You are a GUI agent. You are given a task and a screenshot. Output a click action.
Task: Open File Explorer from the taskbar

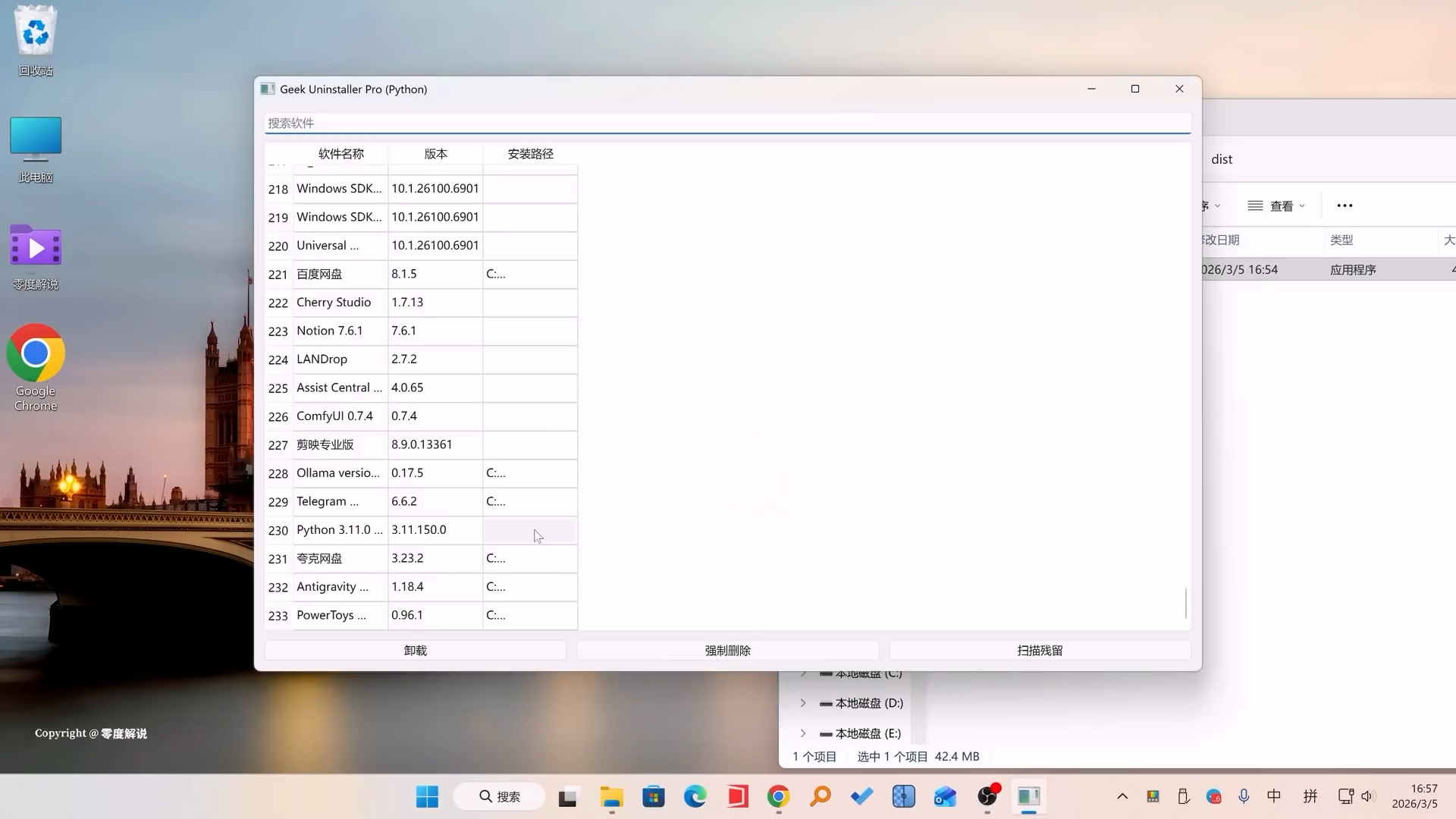pos(611,797)
